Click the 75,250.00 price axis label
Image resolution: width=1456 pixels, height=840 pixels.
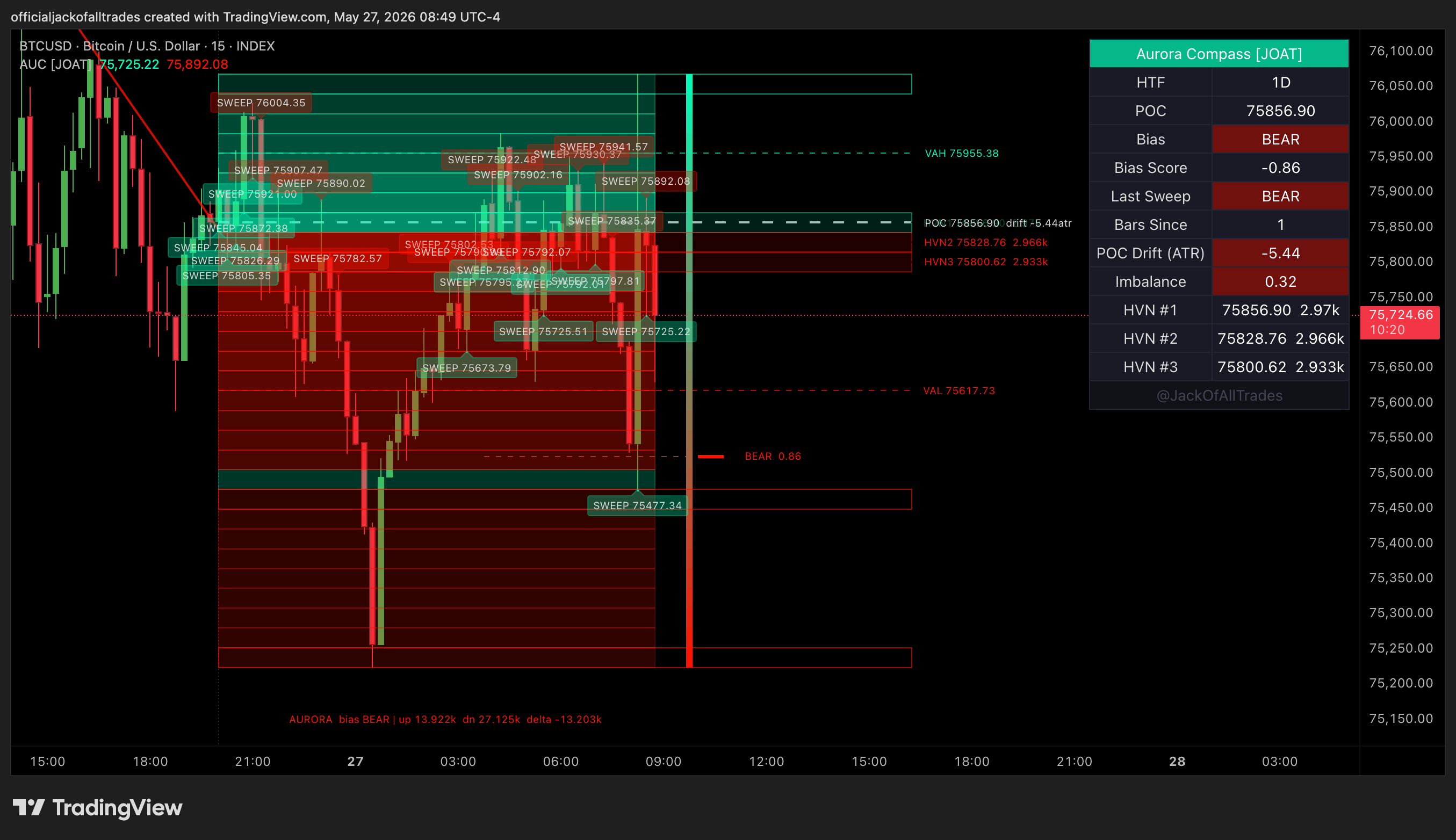pyautogui.click(x=1401, y=648)
